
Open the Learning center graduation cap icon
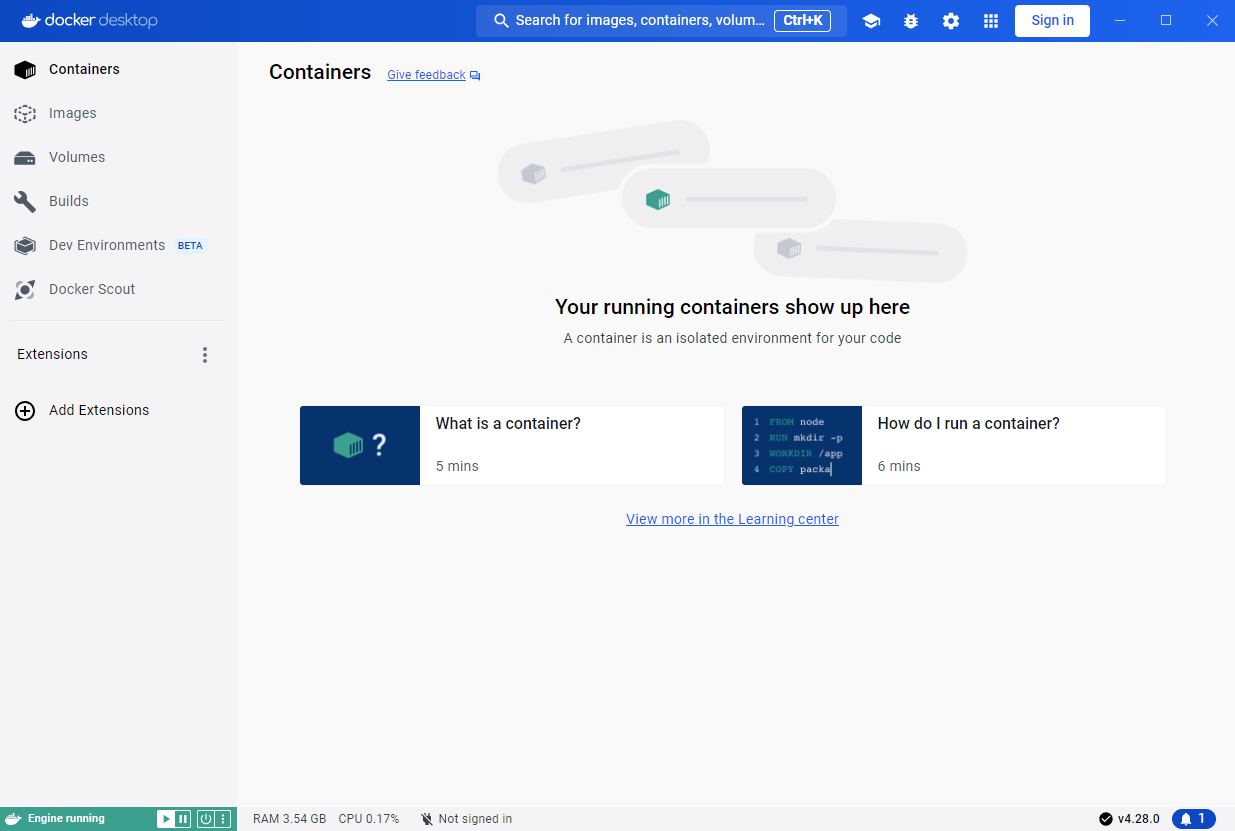coord(871,21)
